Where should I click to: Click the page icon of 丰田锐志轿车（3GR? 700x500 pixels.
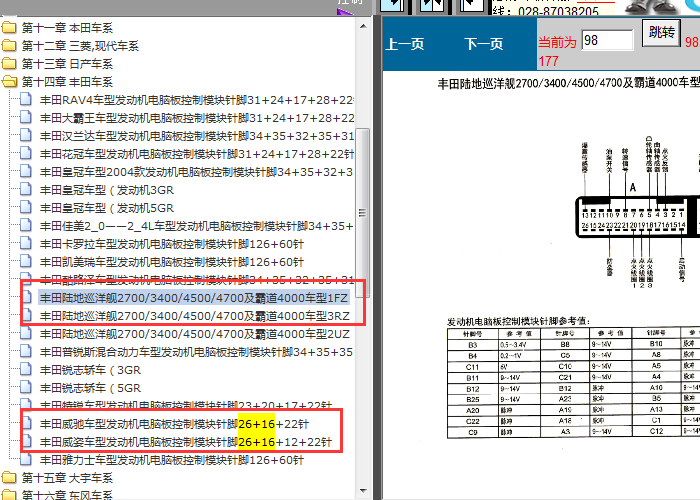click(26, 370)
